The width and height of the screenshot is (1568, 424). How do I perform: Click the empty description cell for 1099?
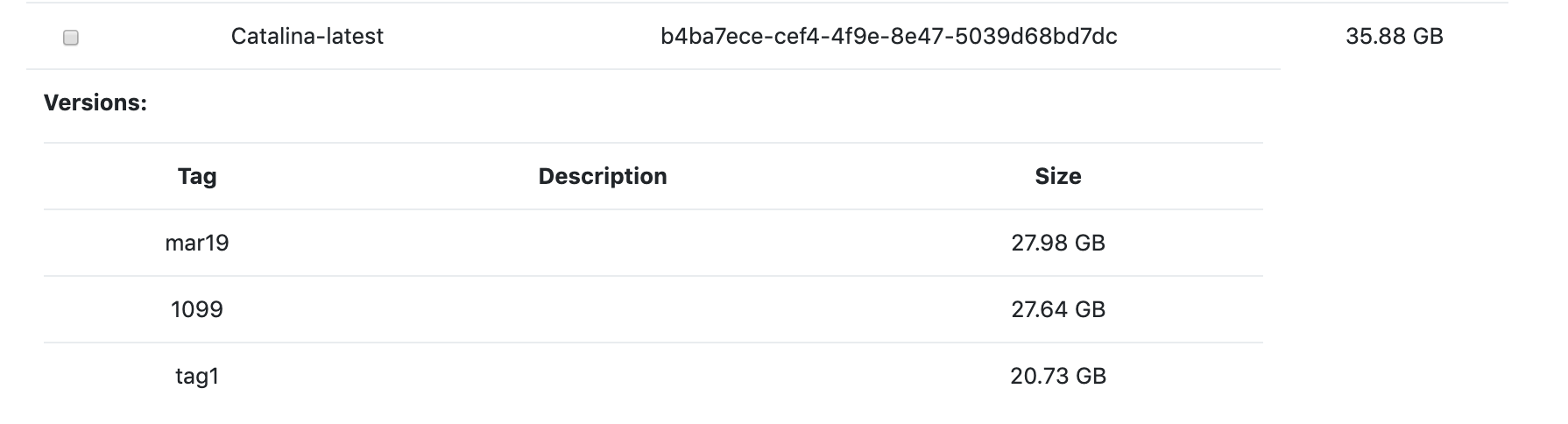click(x=603, y=309)
